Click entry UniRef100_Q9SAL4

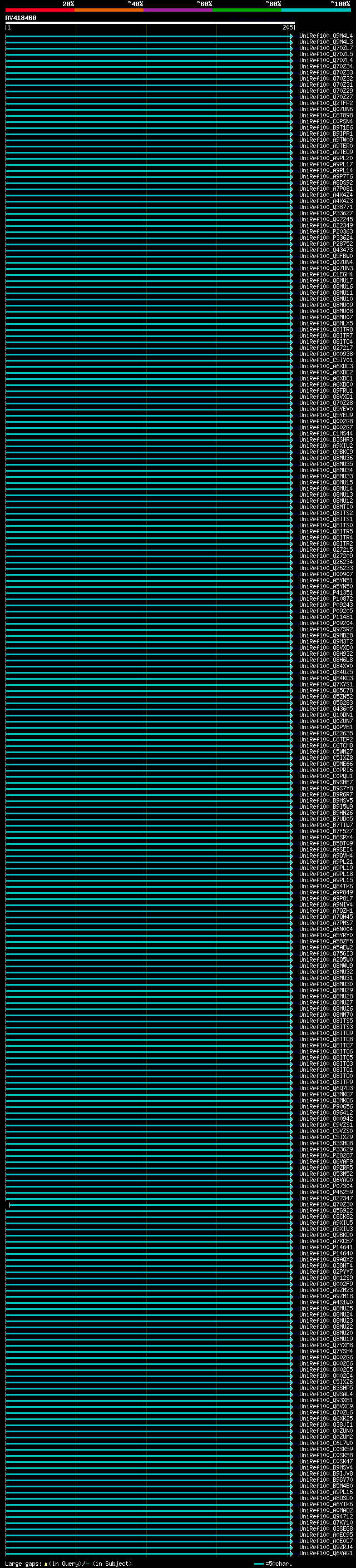click(326, 1394)
